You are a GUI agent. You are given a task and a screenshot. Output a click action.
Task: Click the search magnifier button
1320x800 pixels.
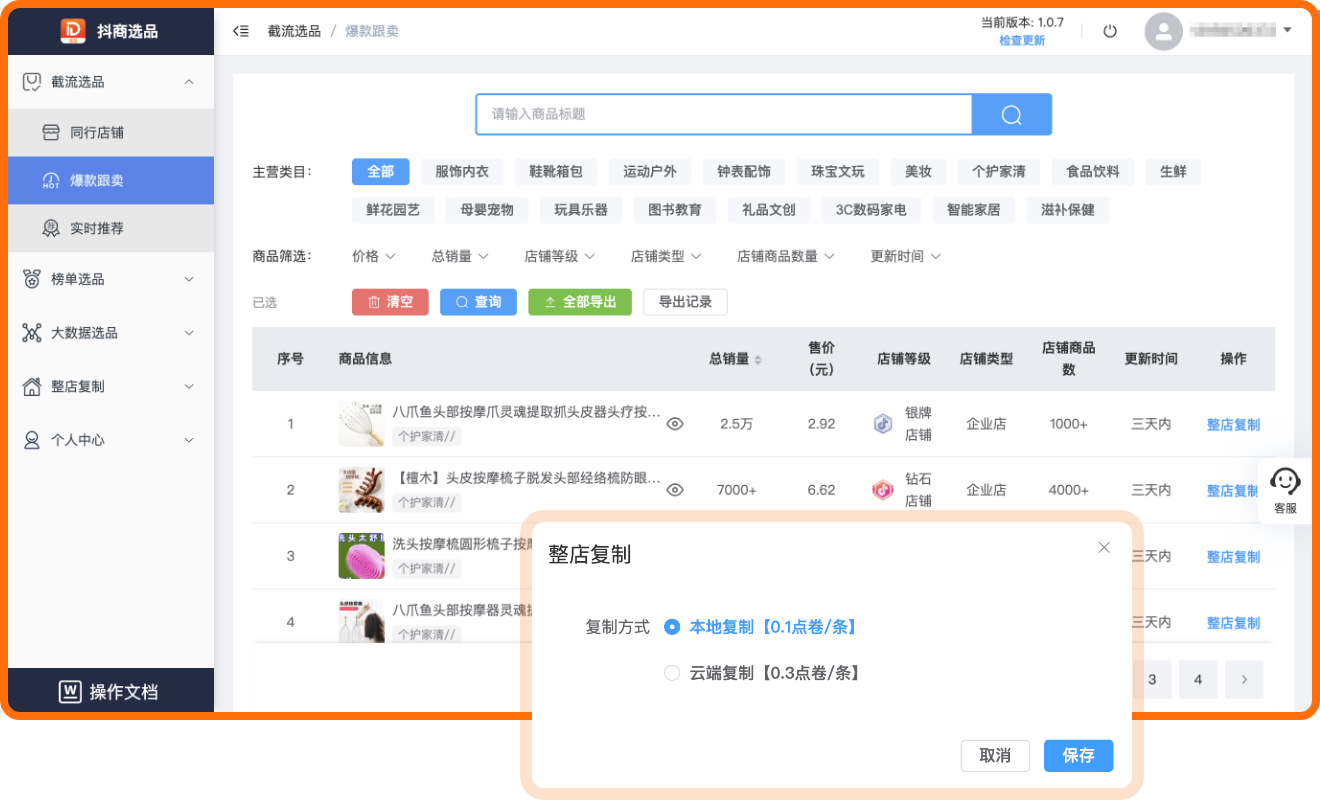click(x=1011, y=114)
